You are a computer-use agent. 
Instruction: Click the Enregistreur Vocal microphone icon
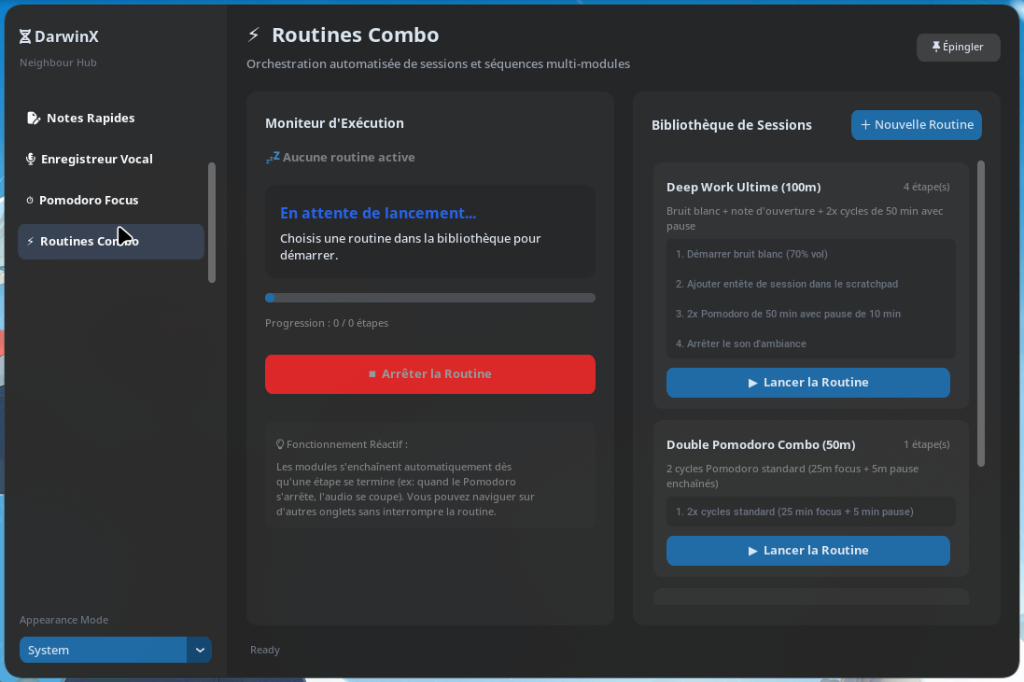(x=30, y=159)
